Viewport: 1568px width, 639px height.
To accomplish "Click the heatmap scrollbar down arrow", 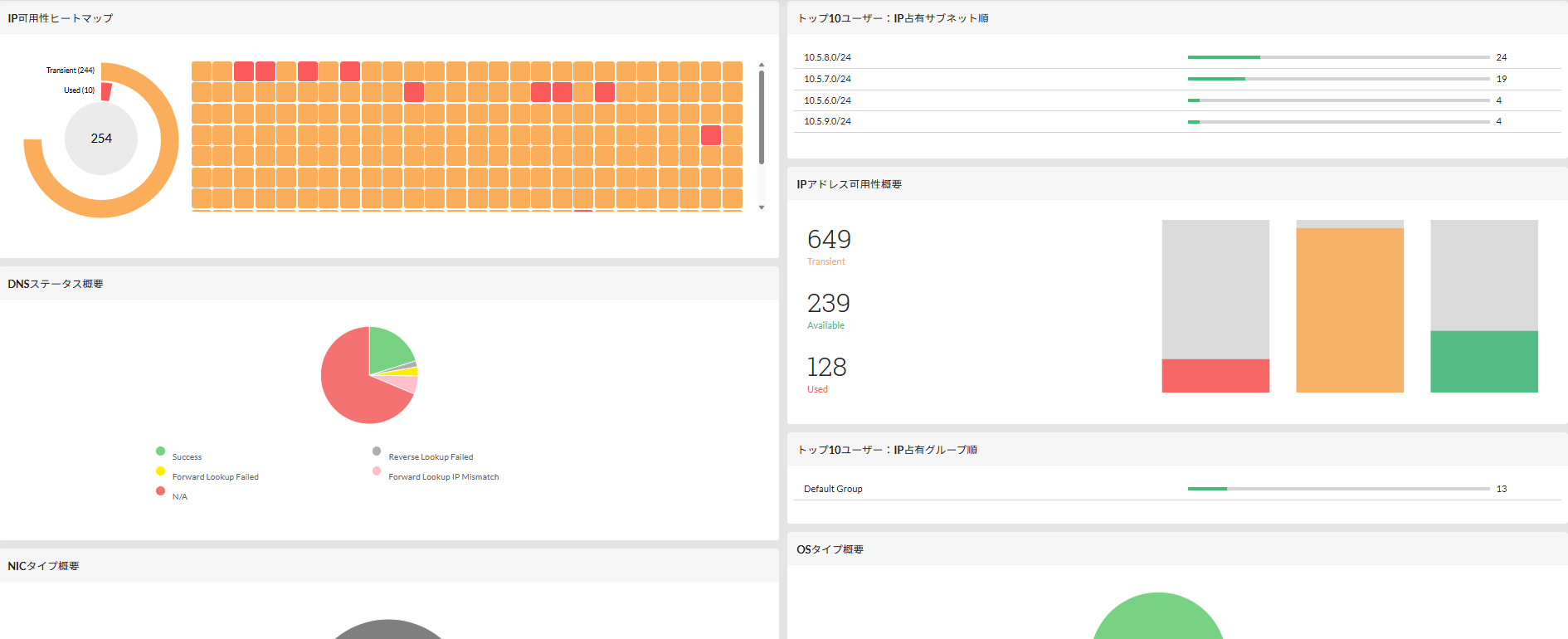I will pyautogui.click(x=762, y=207).
